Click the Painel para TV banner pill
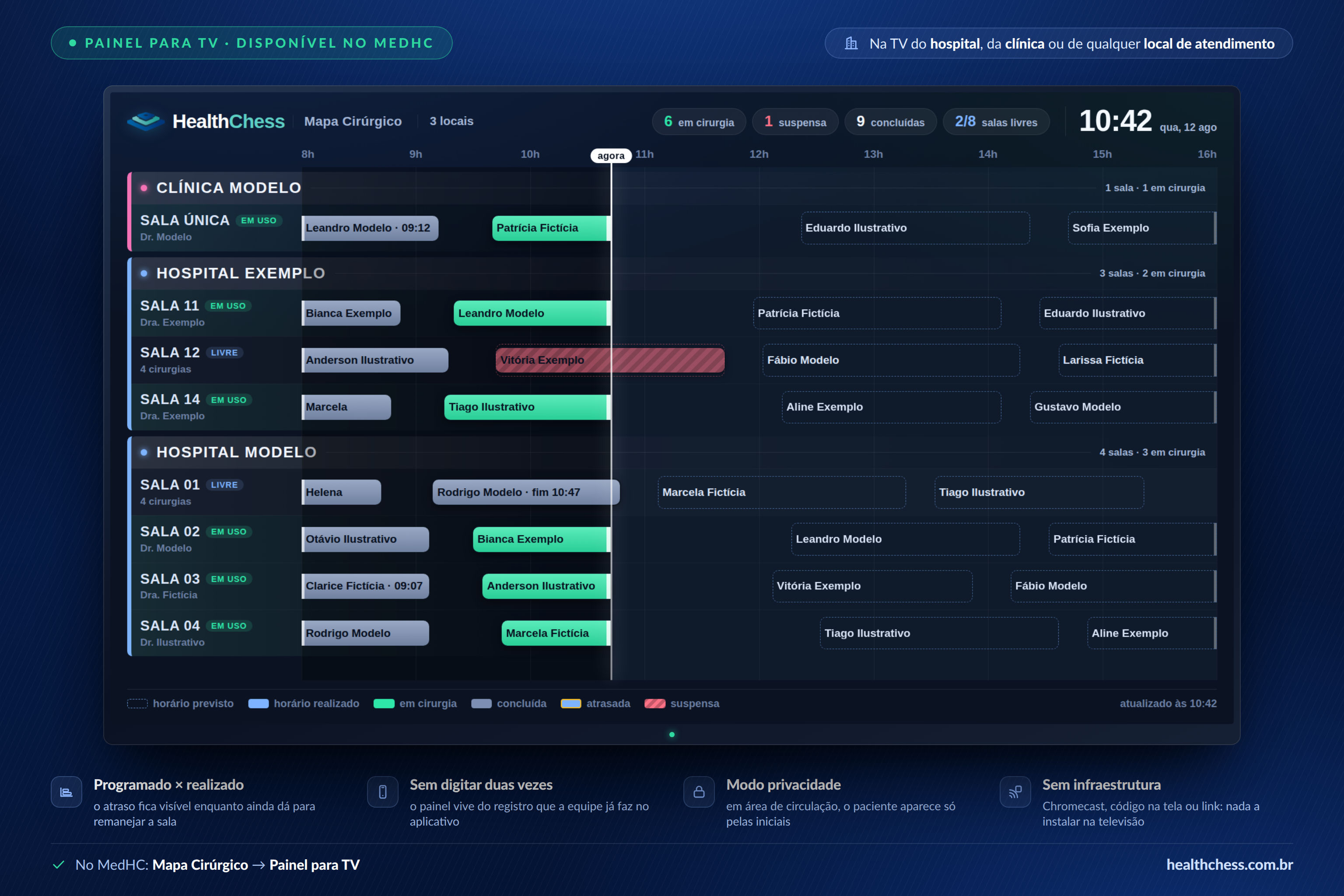 (252, 43)
